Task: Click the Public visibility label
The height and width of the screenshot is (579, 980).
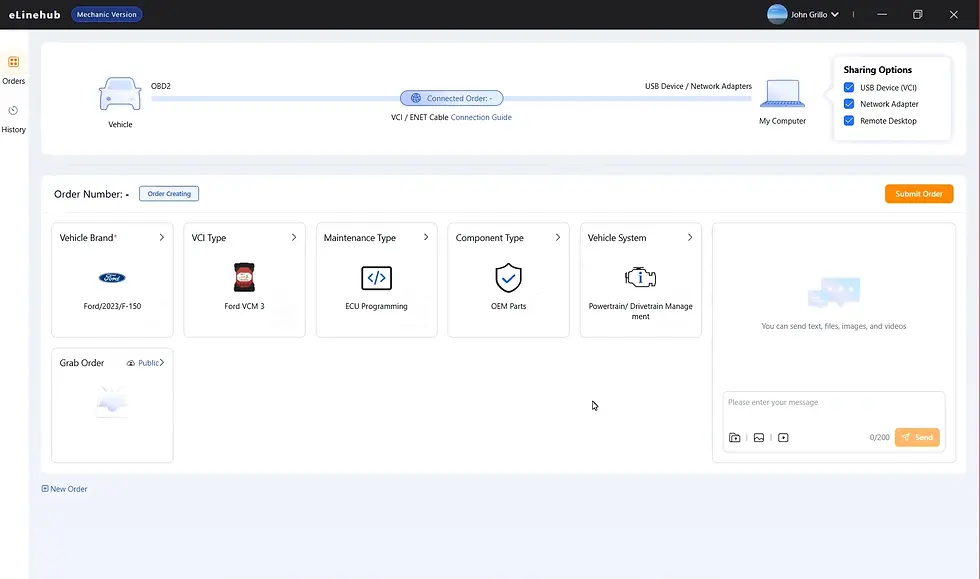Action: [148, 363]
